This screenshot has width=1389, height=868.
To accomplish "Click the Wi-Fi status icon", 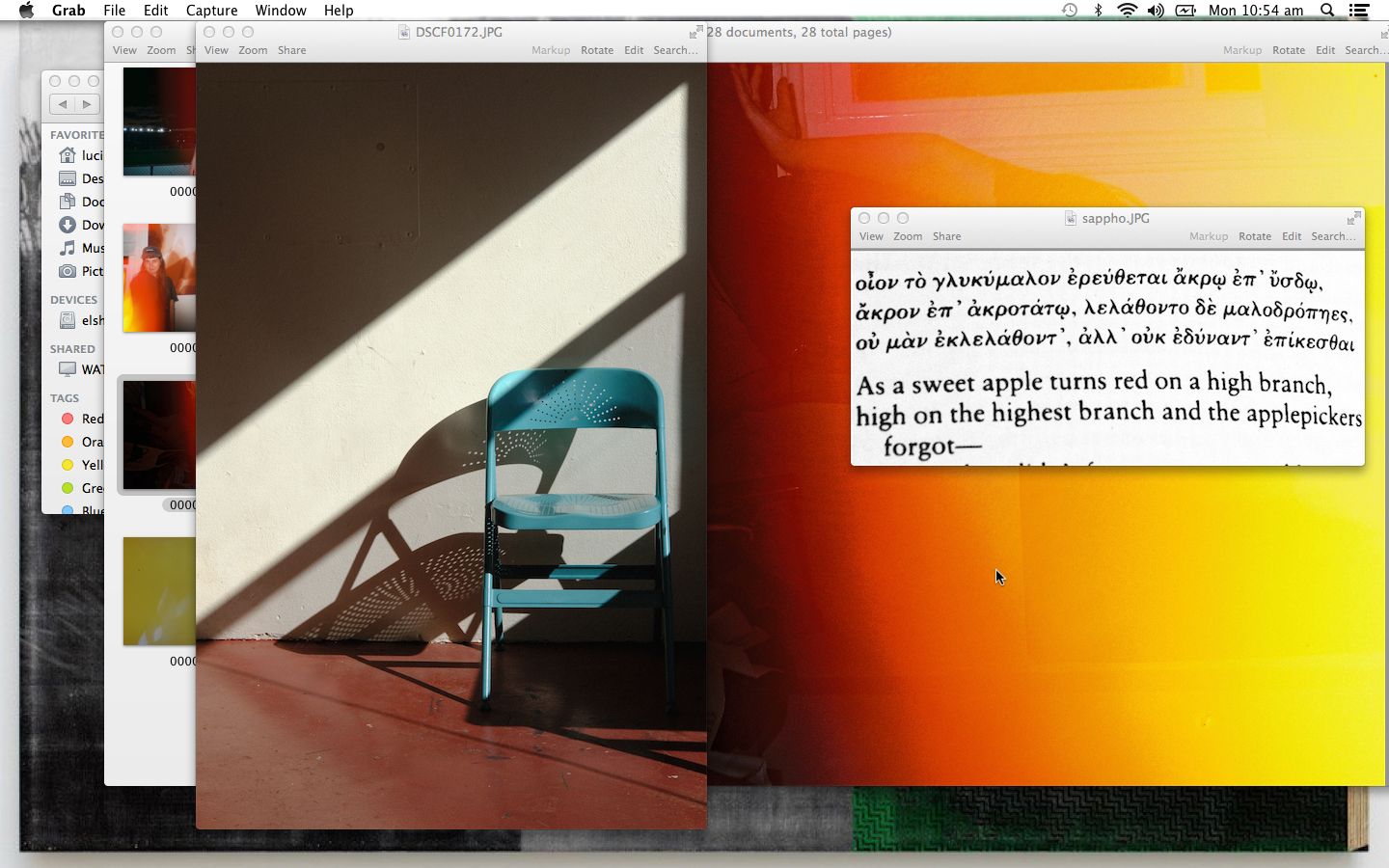I will [1127, 11].
